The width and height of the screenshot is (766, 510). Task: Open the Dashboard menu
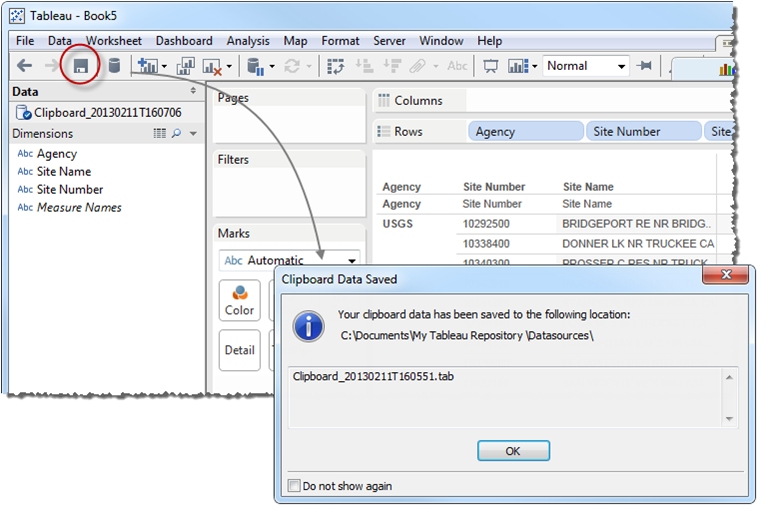pos(184,41)
